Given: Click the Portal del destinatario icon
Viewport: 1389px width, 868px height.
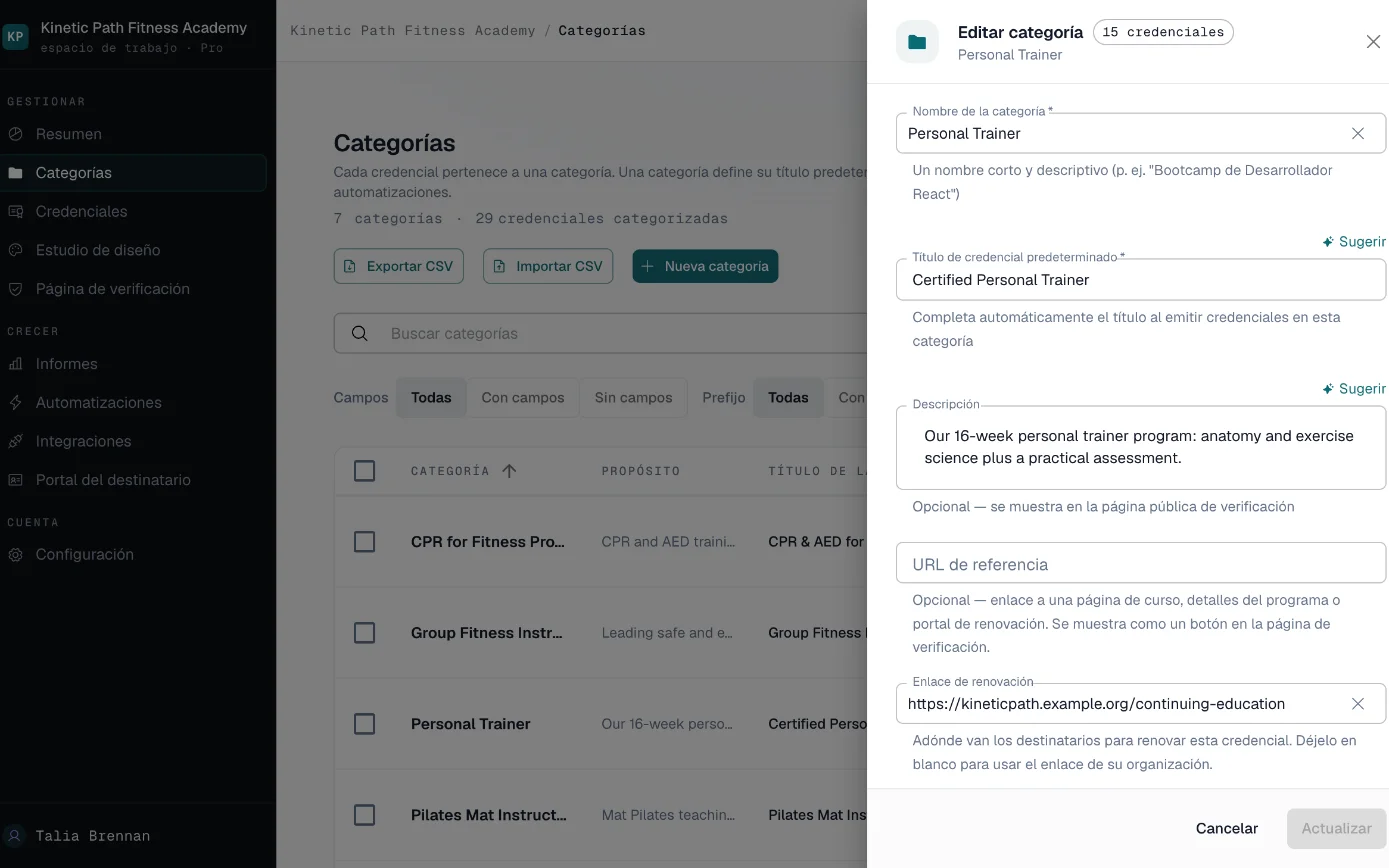Looking at the screenshot, I should tap(15, 480).
